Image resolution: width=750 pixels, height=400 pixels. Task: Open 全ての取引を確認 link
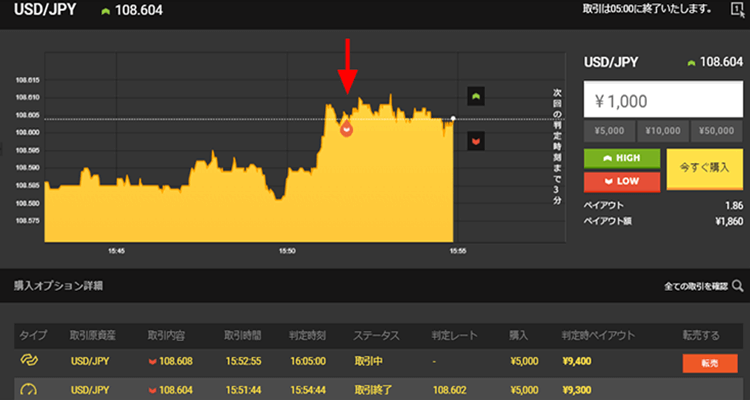[695, 287]
